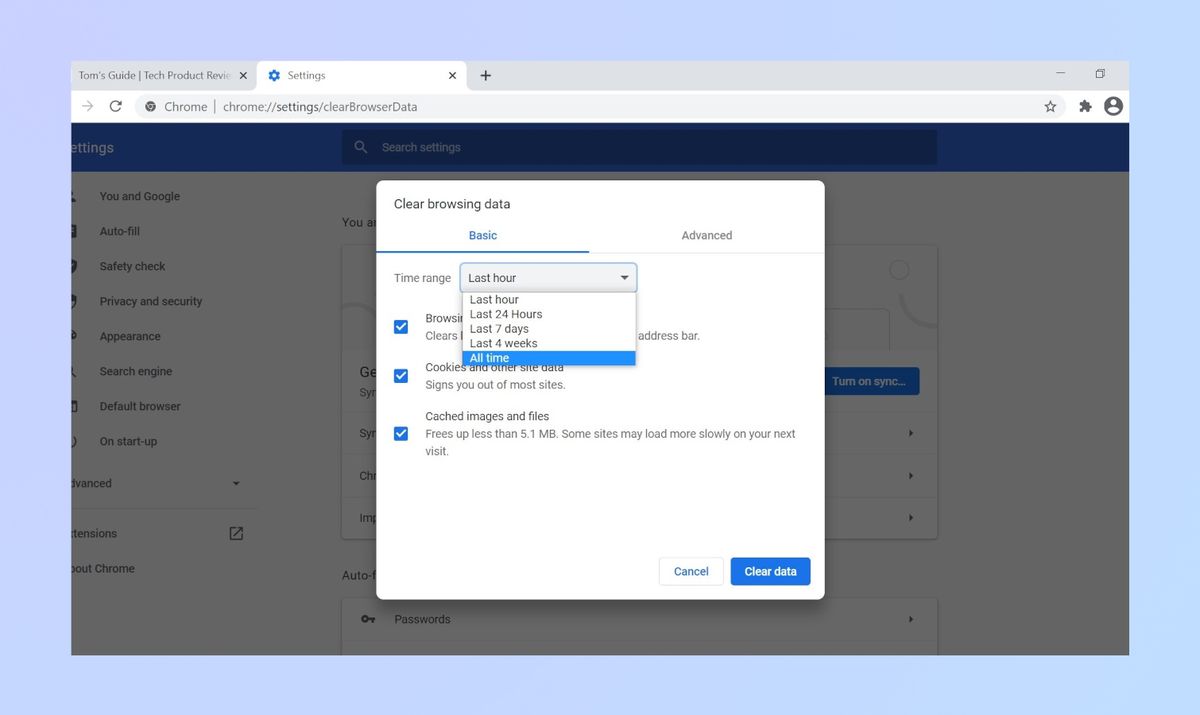Reload the page
This screenshot has width=1200, height=715.
click(115, 106)
